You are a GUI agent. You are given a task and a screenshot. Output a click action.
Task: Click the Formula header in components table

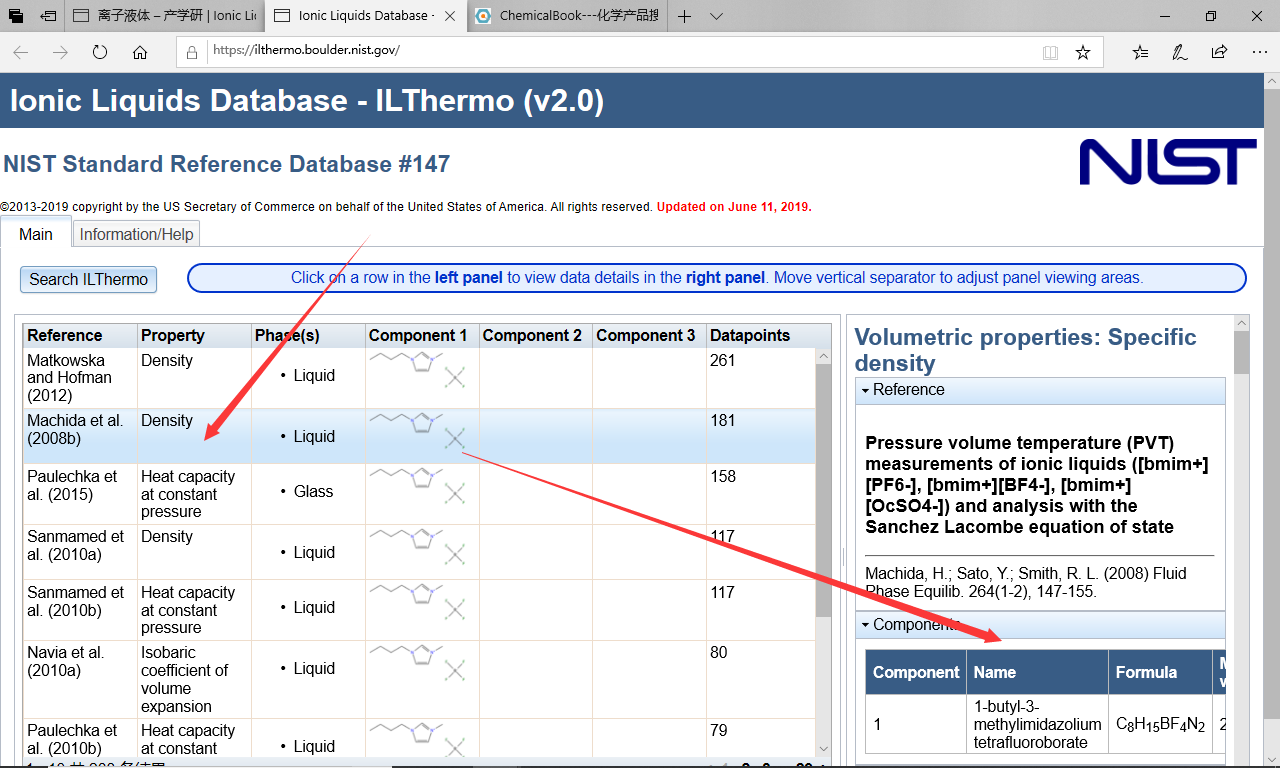coord(1160,672)
